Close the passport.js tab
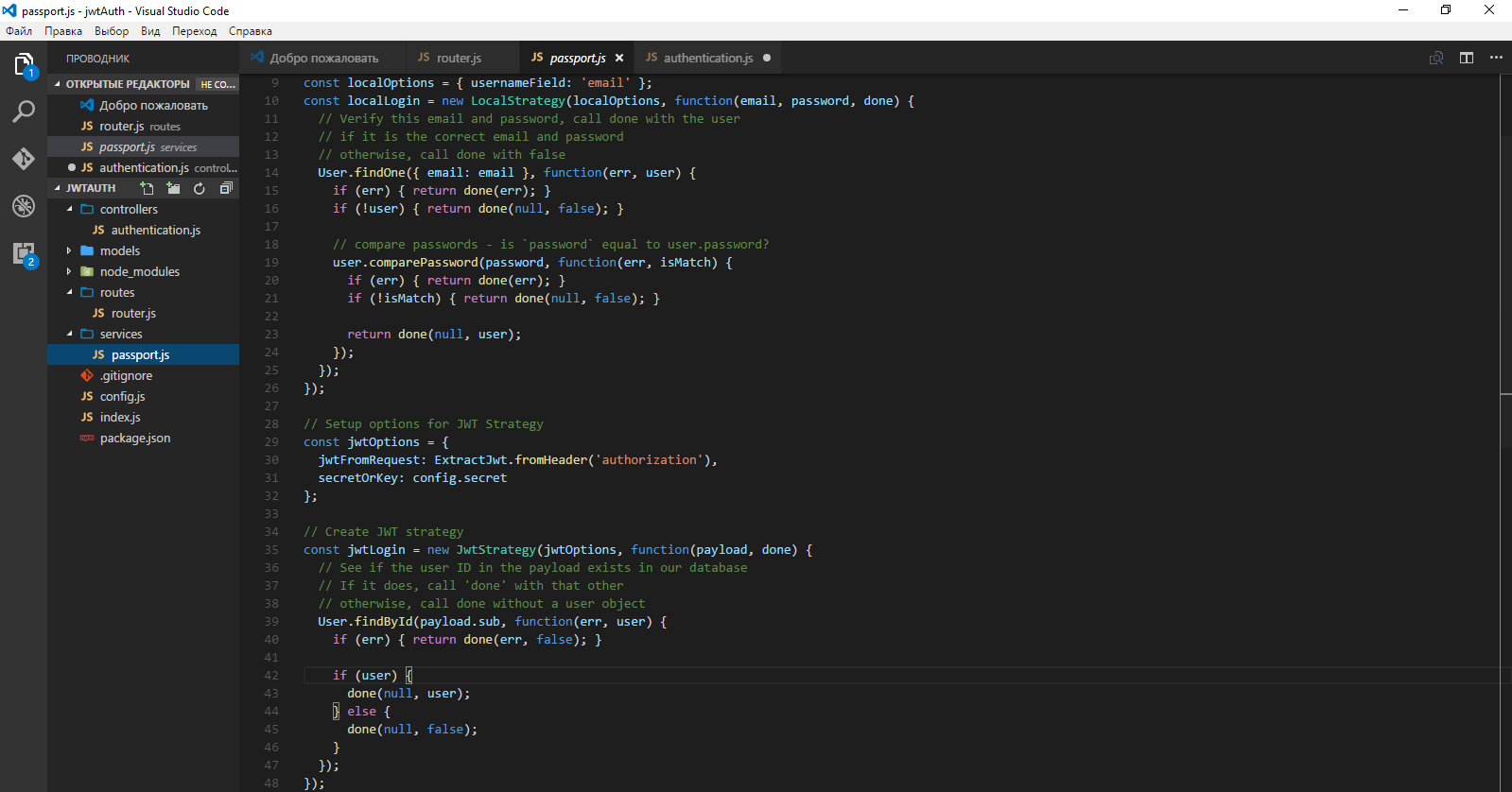Image resolution: width=1512 pixels, height=792 pixels. 619,58
